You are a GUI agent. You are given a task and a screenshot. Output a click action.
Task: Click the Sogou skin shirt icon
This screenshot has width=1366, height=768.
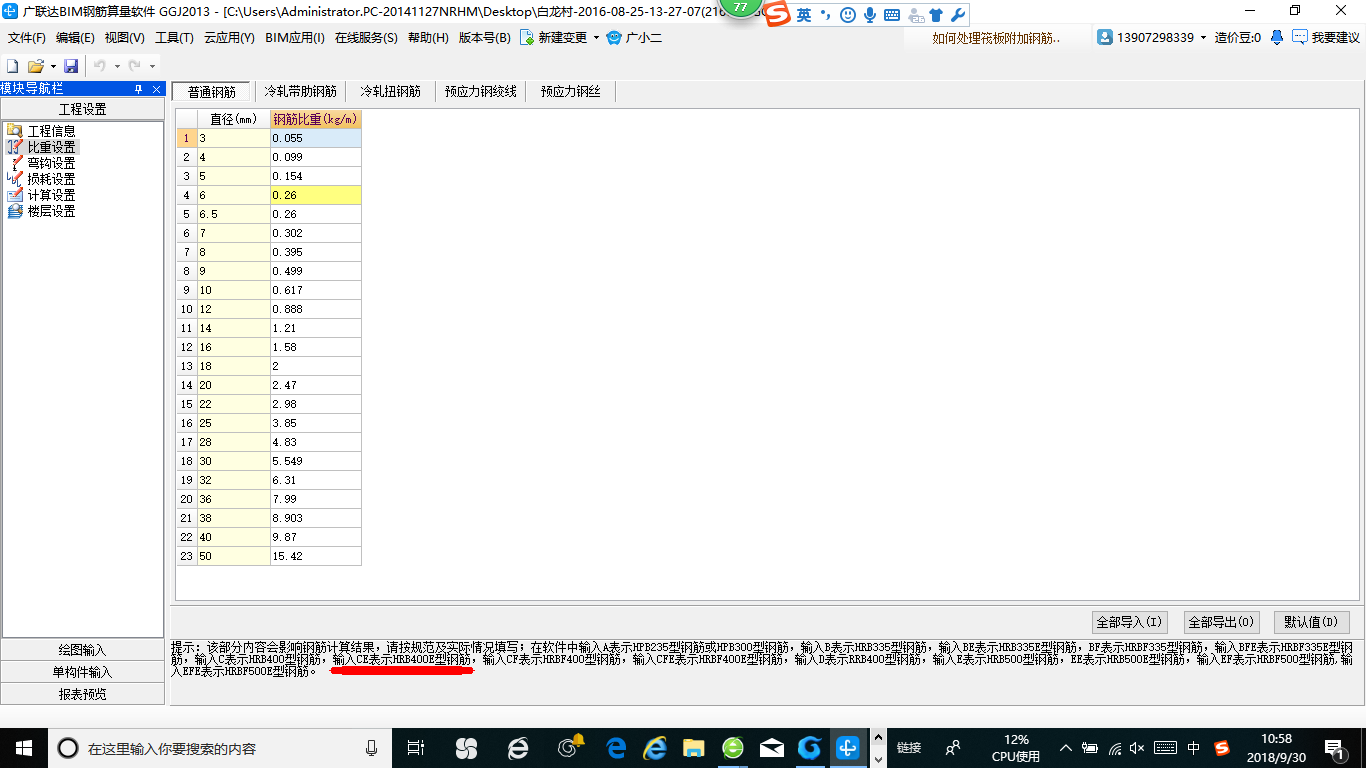(935, 15)
